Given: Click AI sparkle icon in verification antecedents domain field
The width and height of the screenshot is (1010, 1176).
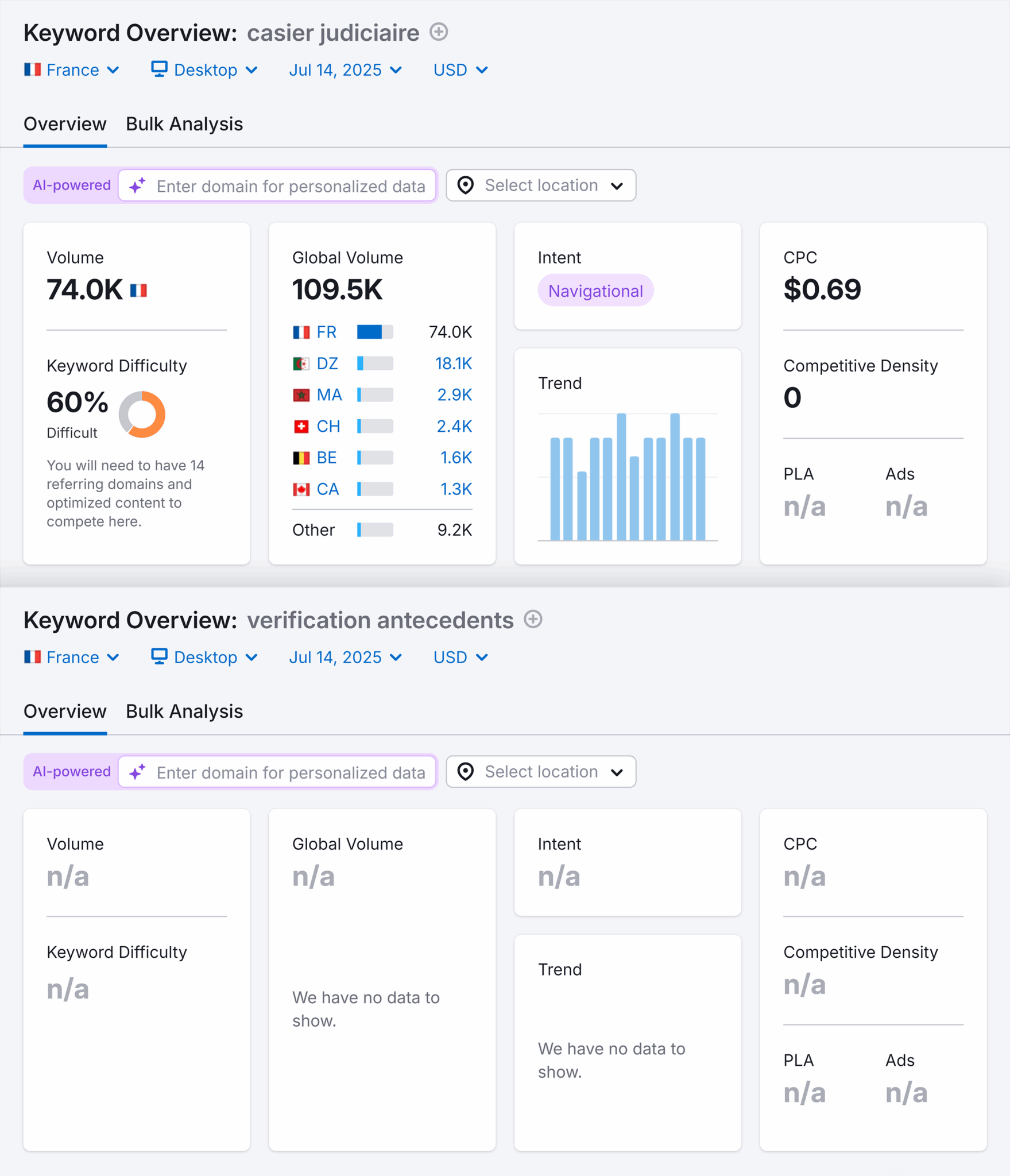Looking at the screenshot, I should click(137, 772).
